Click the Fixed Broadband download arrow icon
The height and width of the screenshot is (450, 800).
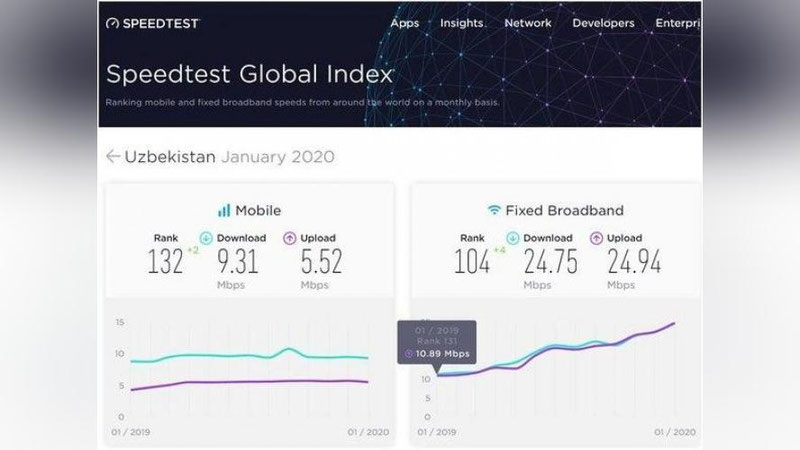click(x=513, y=238)
